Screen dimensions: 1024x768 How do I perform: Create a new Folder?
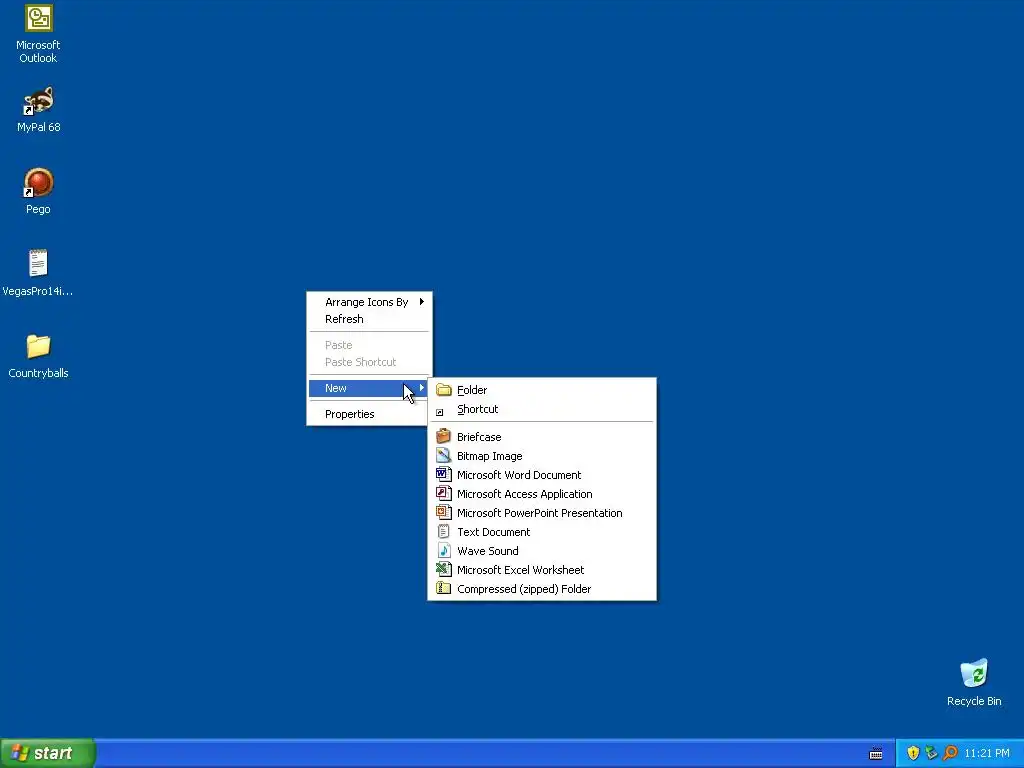[x=542, y=390]
